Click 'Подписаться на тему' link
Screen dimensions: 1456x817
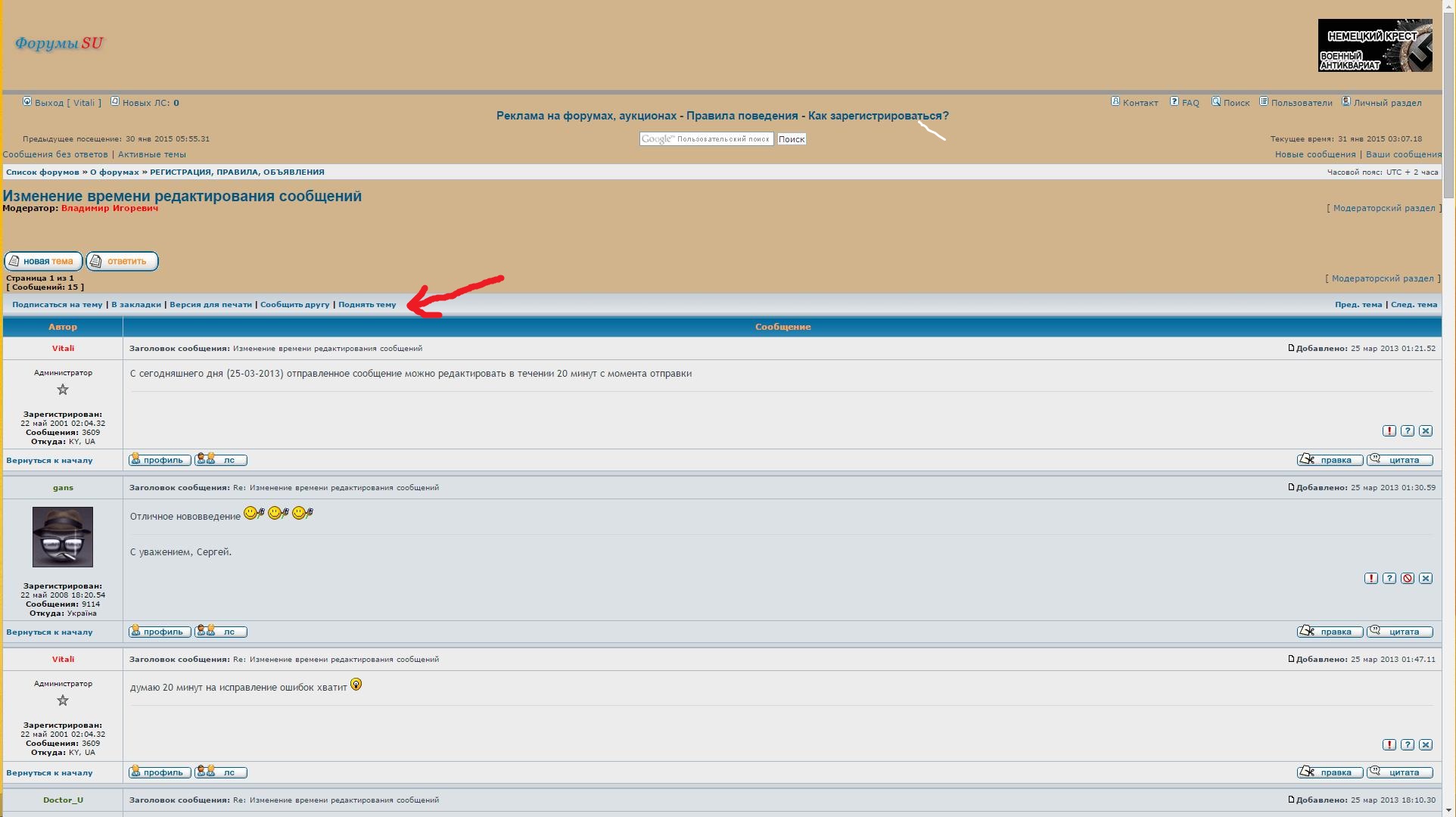[x=57, y=305]
